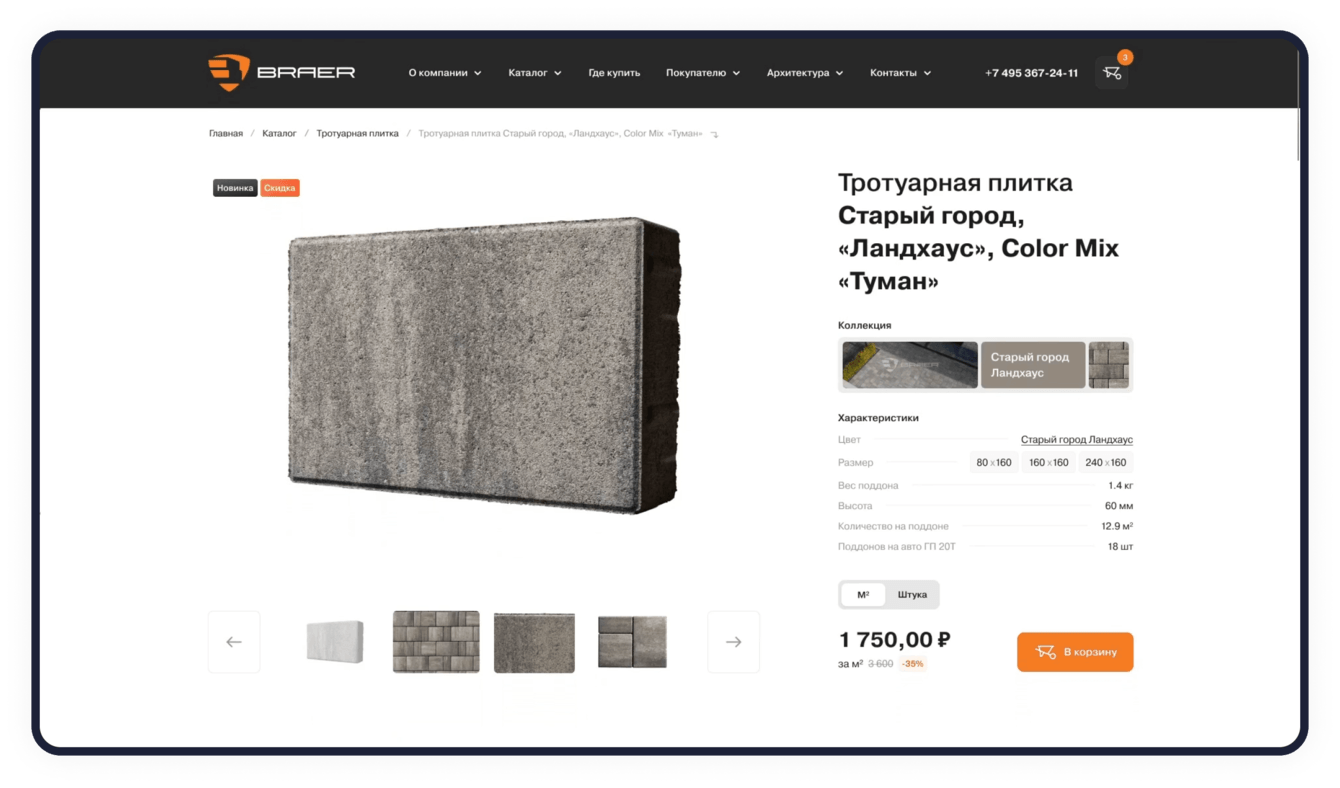
Task: Select the paving pattern thumbnail
Action: pyautogui.click(x=436, y=642)
